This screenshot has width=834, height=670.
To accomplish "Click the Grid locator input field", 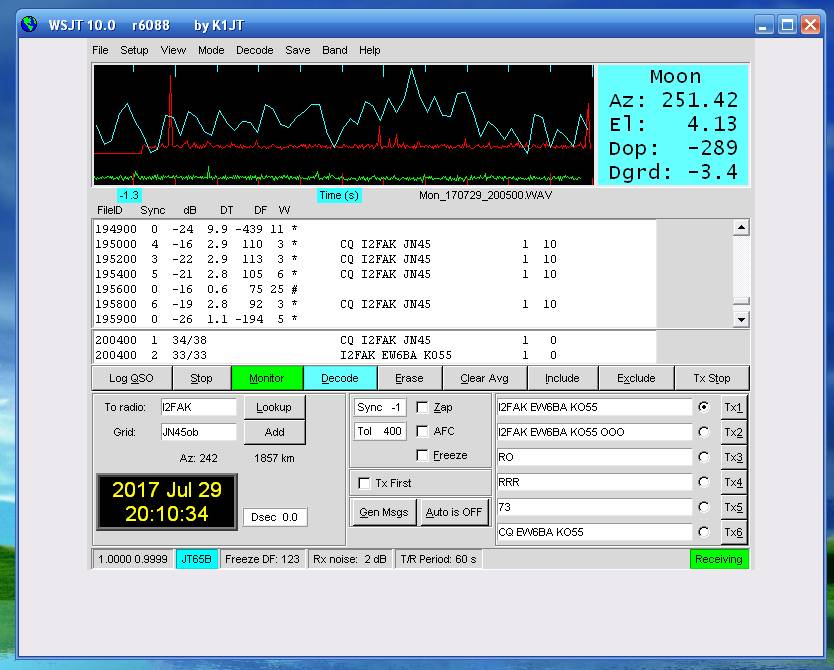I will (x=198, y=432).
